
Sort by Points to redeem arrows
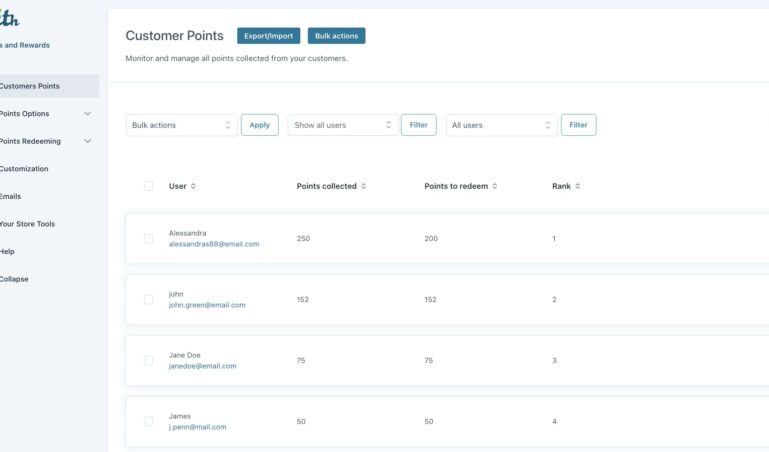click(495, 186)
